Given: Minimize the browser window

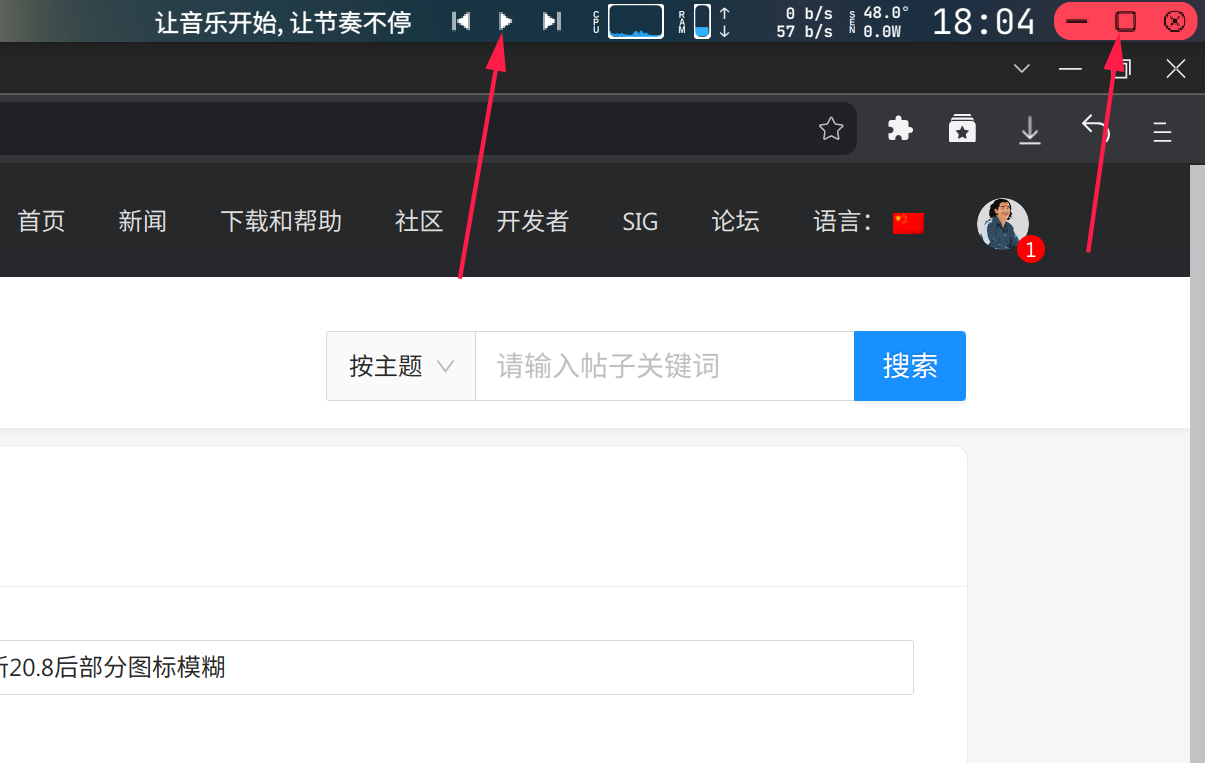Looking at the screenshot, I should coord(1071,68).
